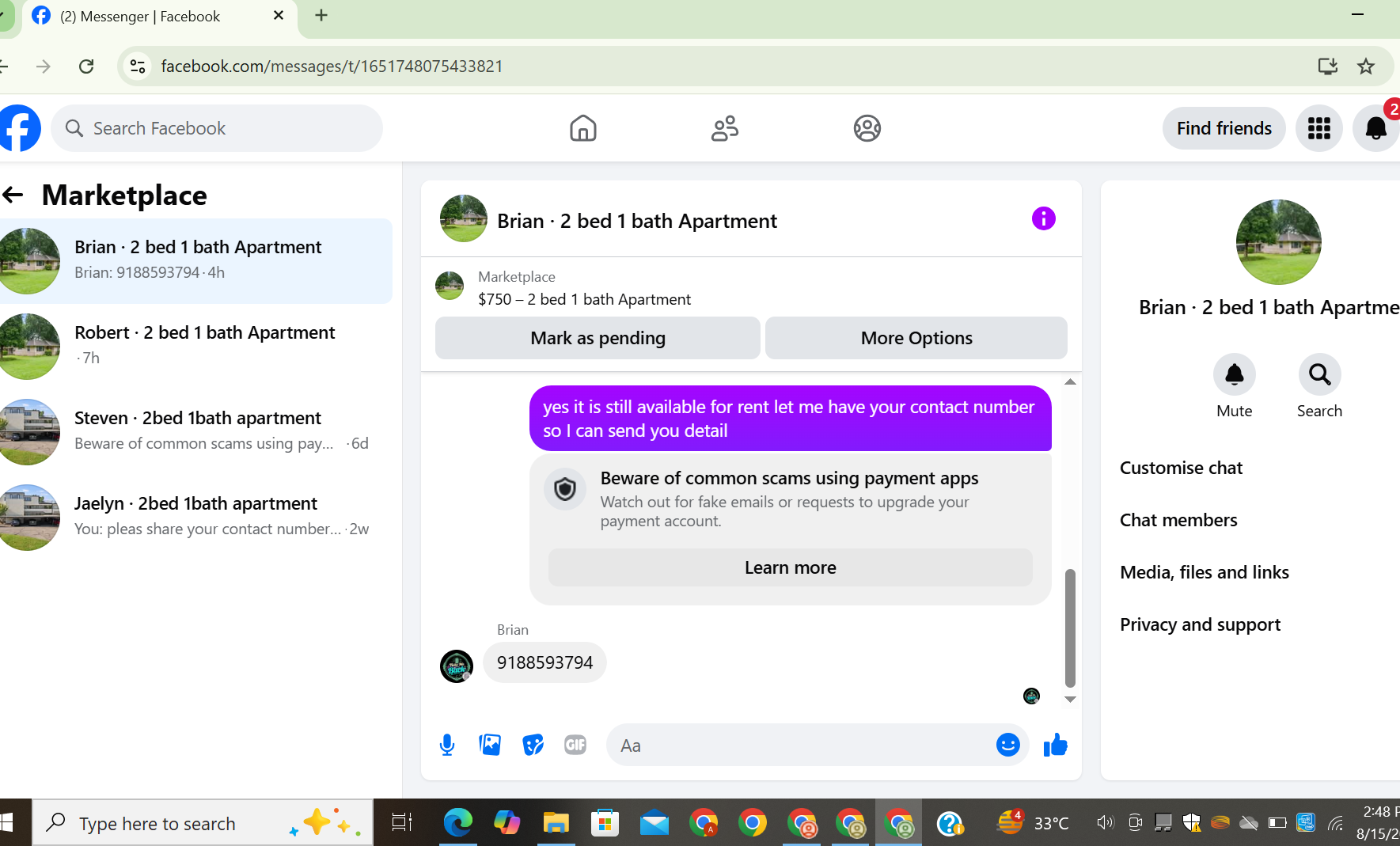Open the GIF picker icon

coord(575,745)
